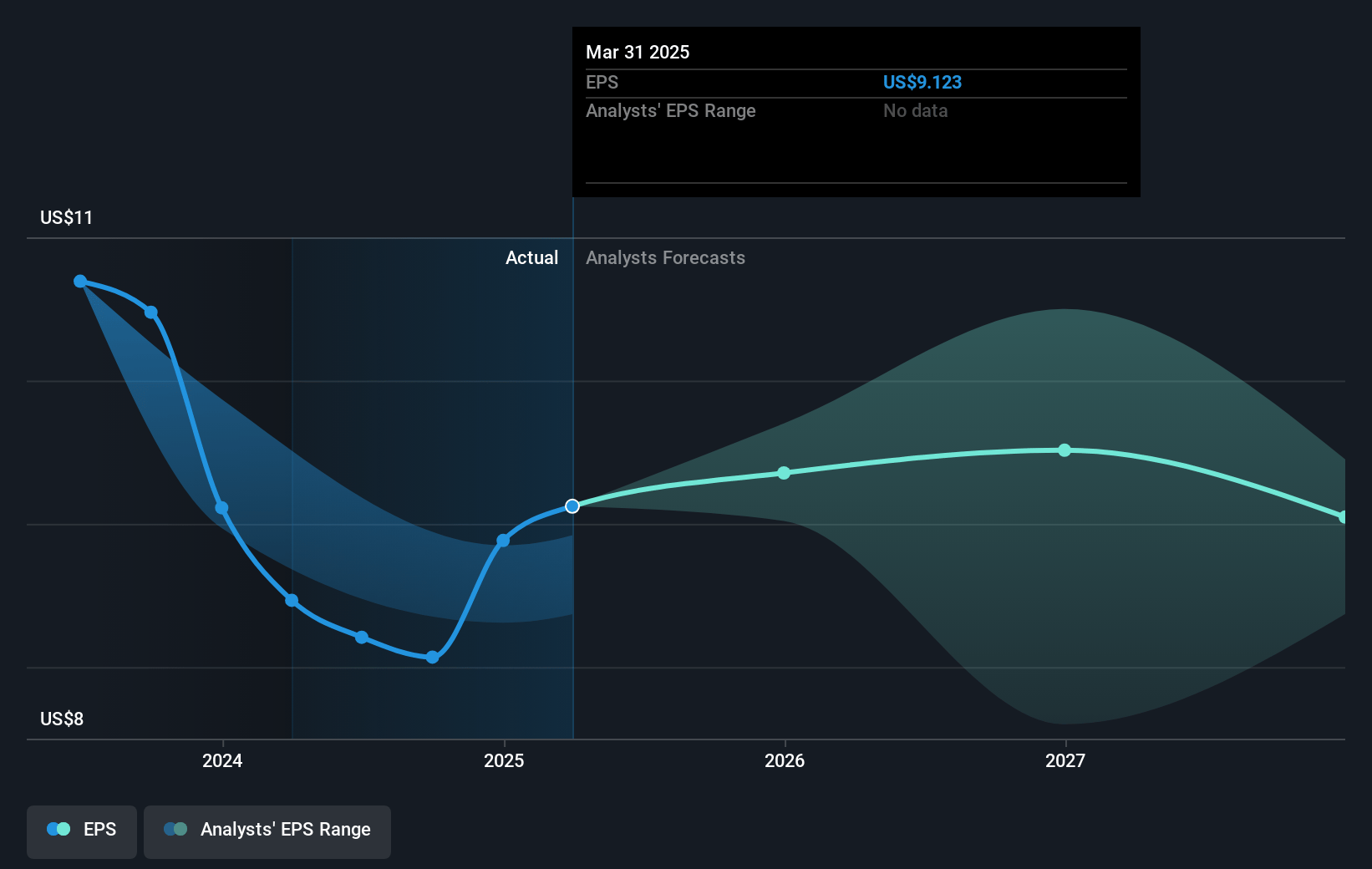This screenshot has width=1372, height=869.
Task: Toggle the EPS legend series
Action: pyautogui.click(x=82, y=831)
